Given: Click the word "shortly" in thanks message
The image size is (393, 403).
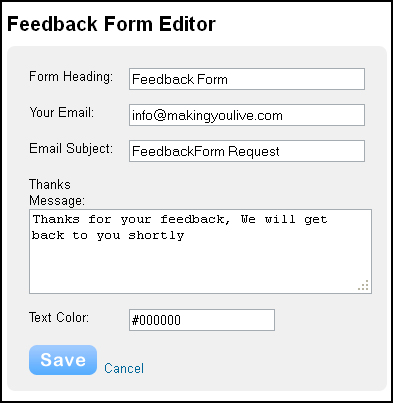Looking at the screenshot, I should 156,236.
